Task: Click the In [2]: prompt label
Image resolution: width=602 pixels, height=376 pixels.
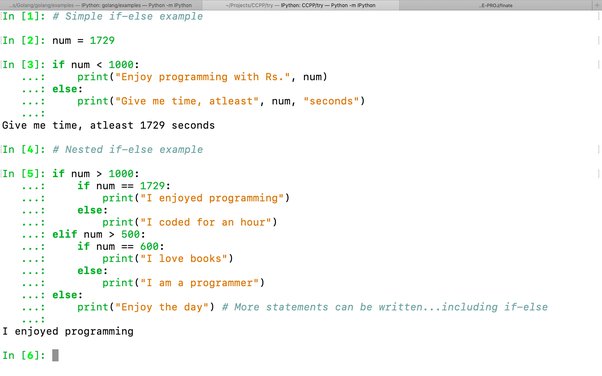Action: point(24,40)
